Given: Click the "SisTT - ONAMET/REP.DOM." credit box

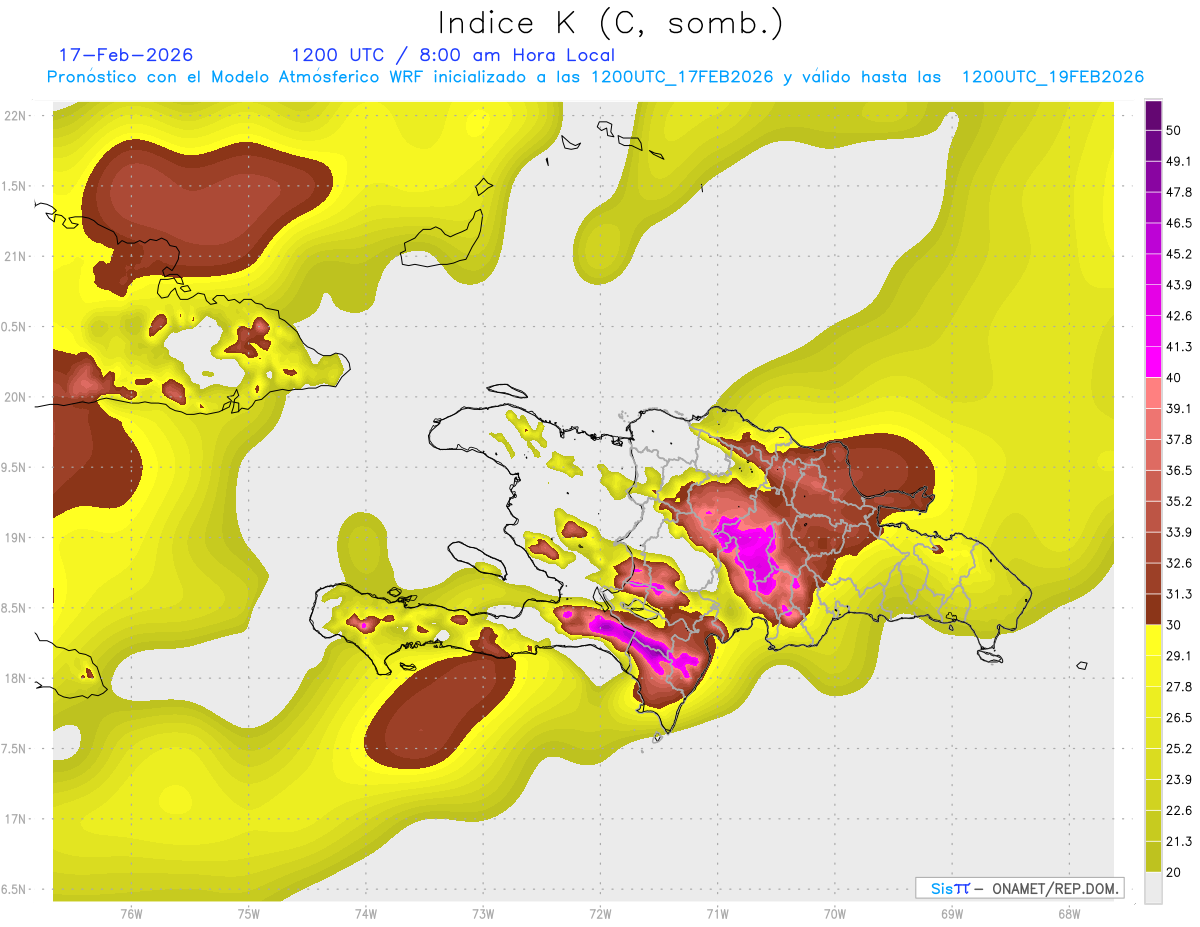Looking at the screenshot, I should pos(1019,888).
